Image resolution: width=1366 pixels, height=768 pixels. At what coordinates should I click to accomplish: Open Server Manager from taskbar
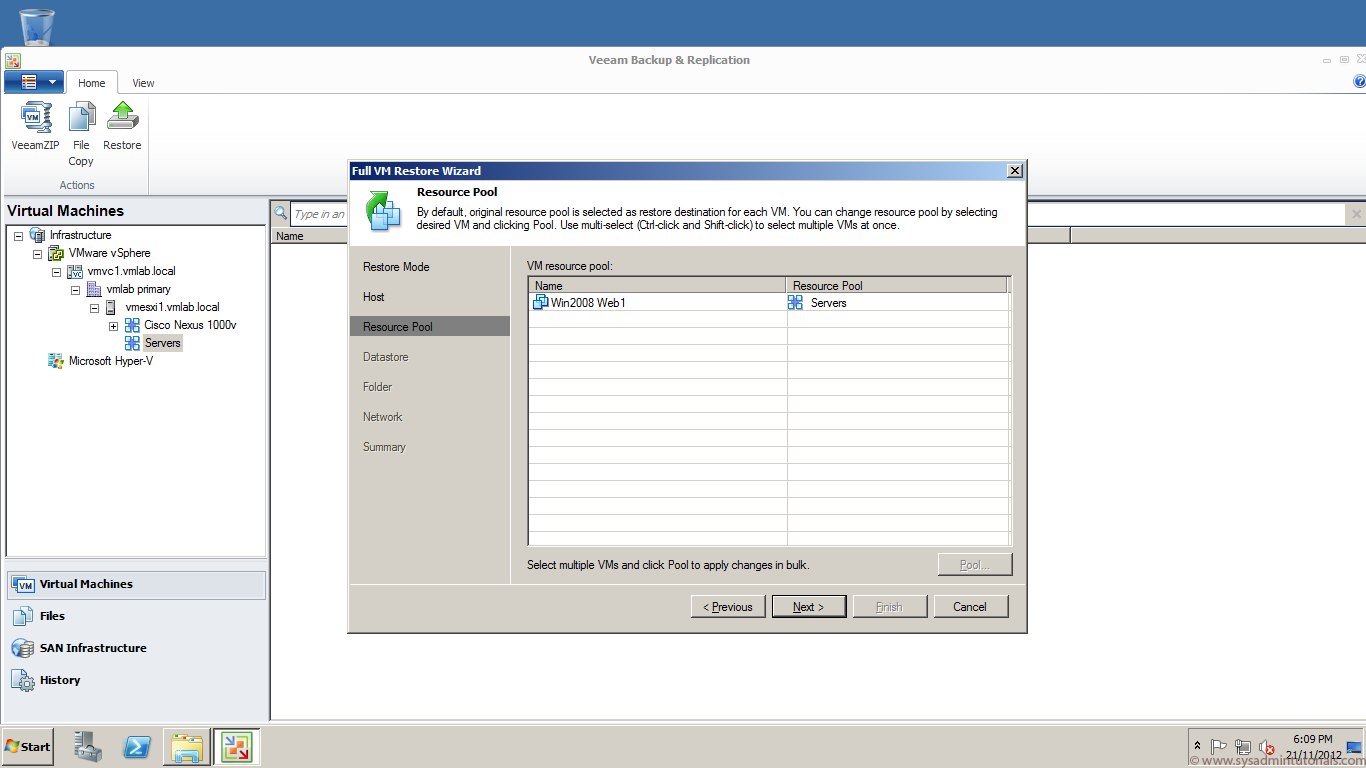[x=88, y=747]
